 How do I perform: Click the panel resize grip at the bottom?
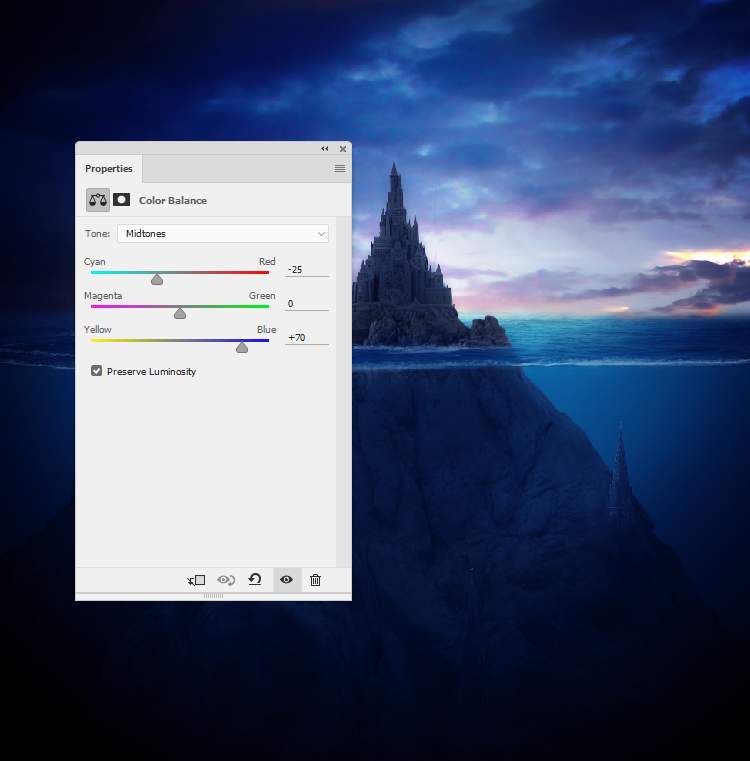[x=214, y=596]
